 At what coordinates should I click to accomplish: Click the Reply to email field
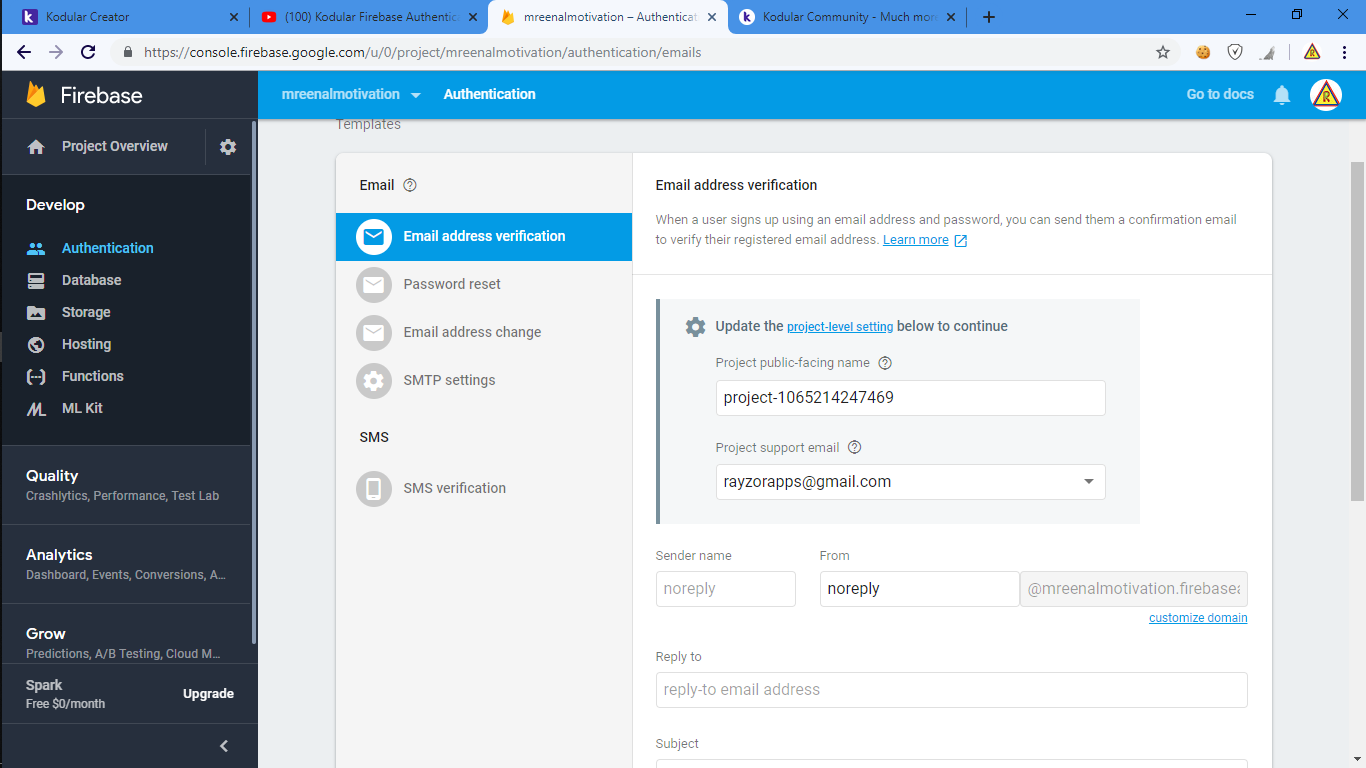(952, 690)
